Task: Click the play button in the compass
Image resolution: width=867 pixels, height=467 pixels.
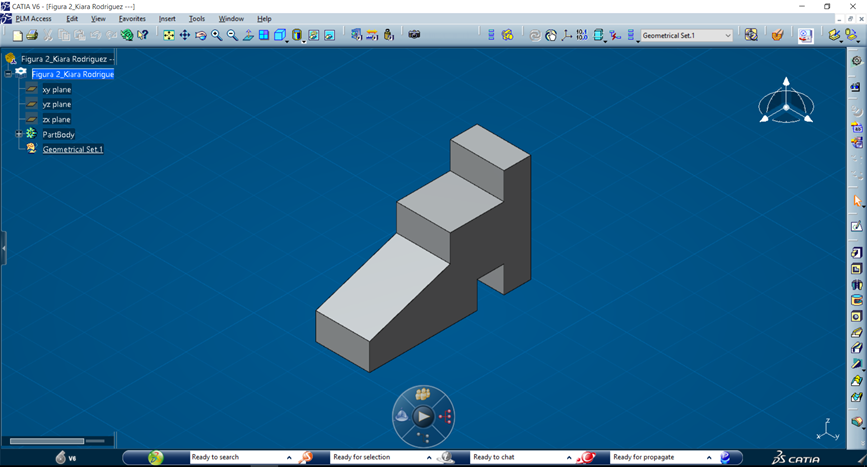Action: pos(423,416)
